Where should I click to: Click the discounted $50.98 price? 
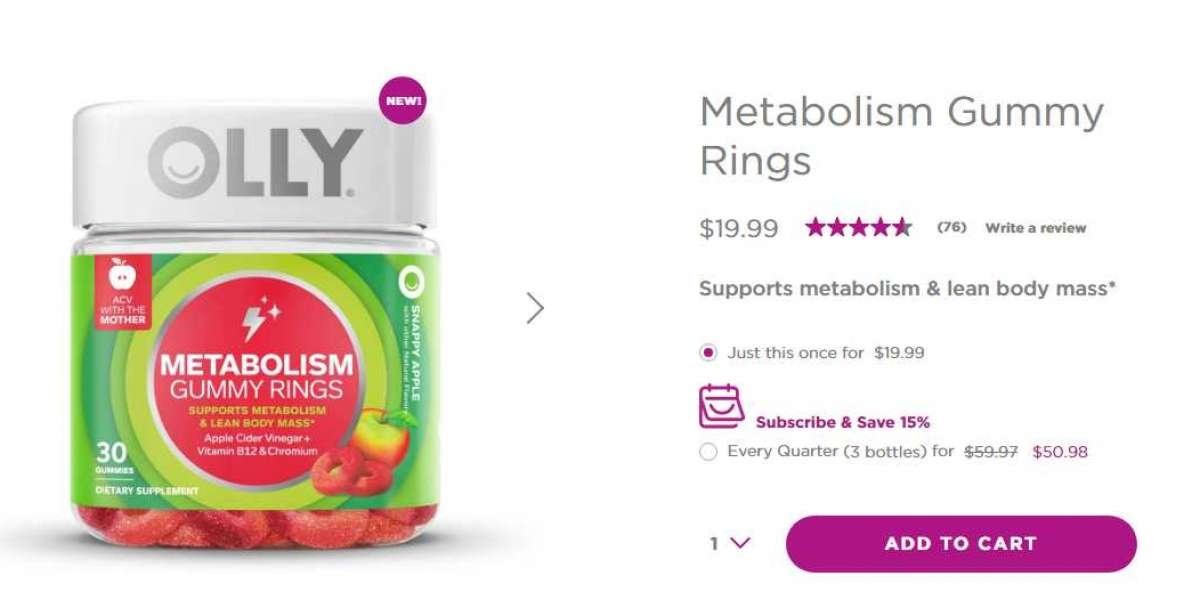click(1060, 452)
